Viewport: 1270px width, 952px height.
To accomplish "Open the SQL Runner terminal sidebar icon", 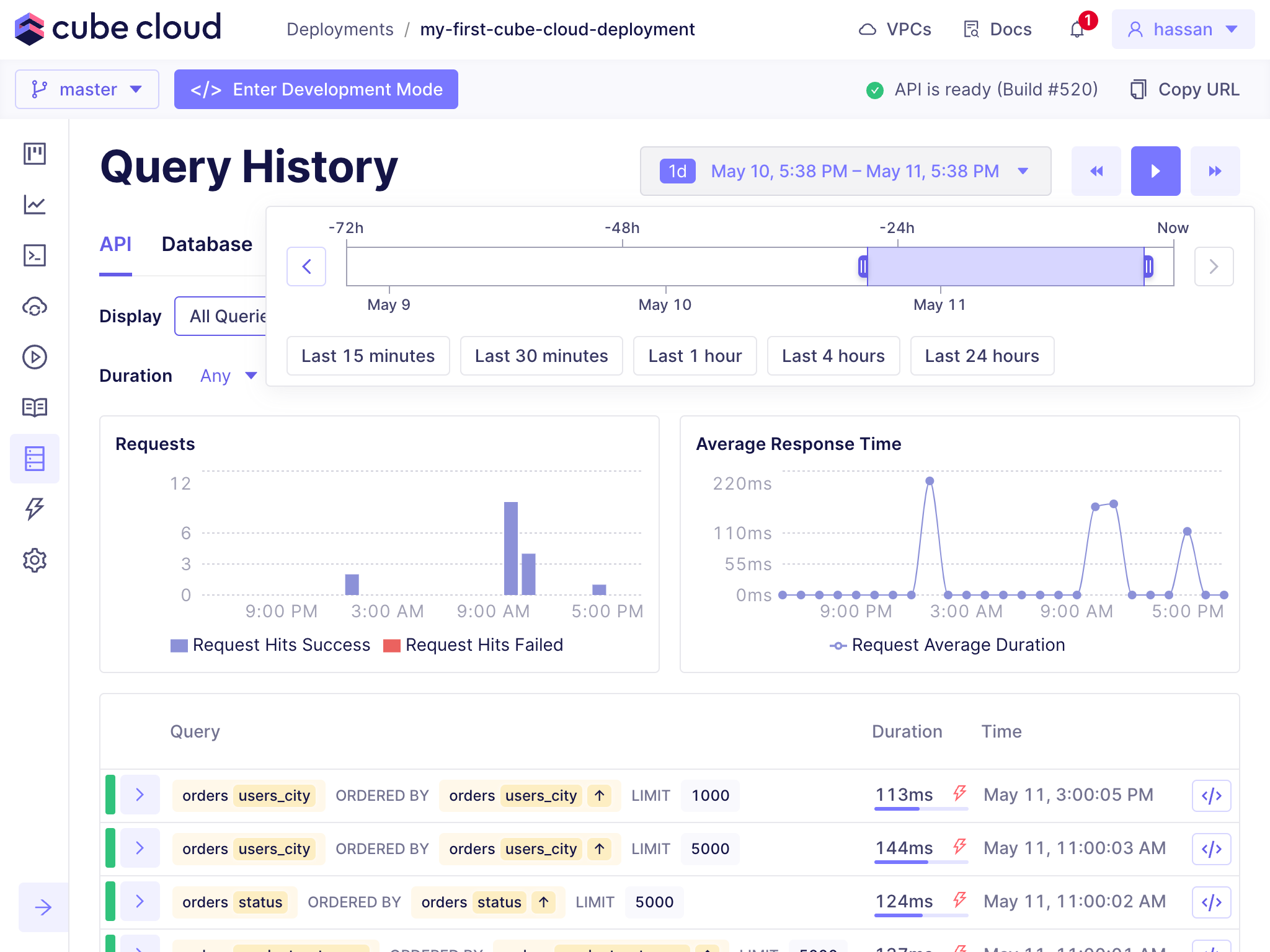I will [35, 255].
